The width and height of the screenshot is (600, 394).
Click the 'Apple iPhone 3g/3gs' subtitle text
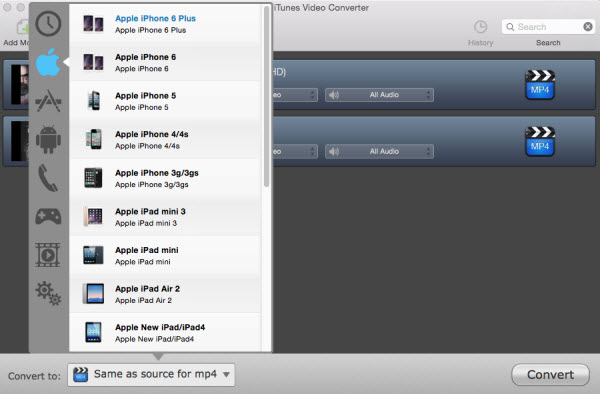click(152, 185)
